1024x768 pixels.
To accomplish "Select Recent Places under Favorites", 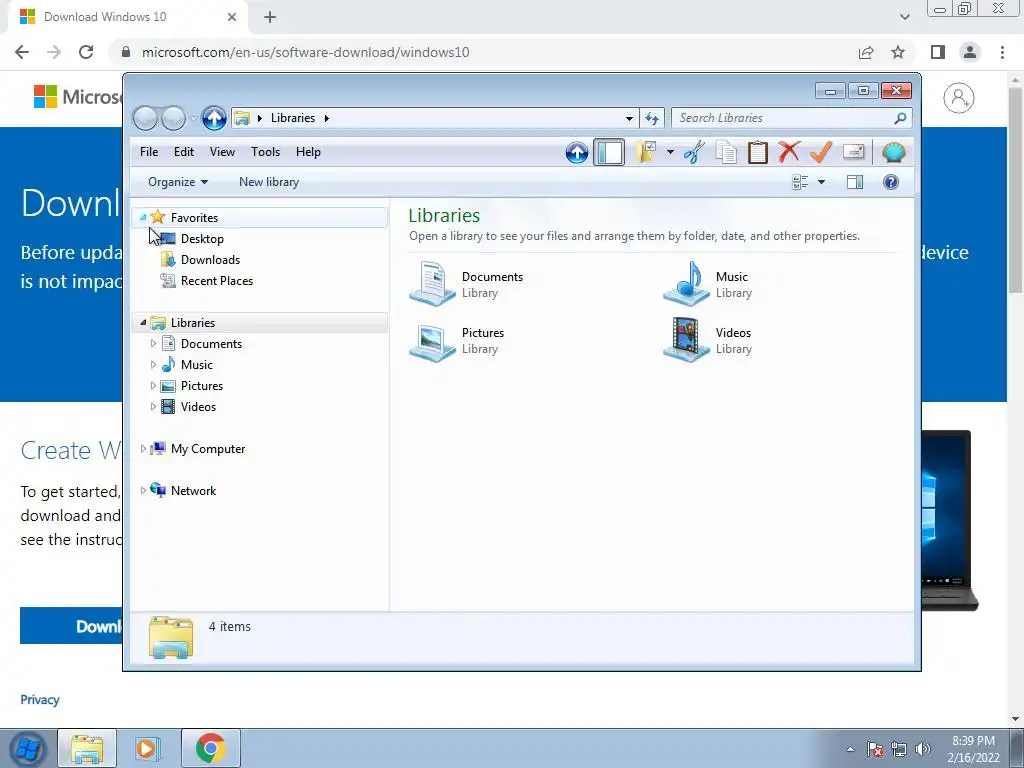I will 217,281.
